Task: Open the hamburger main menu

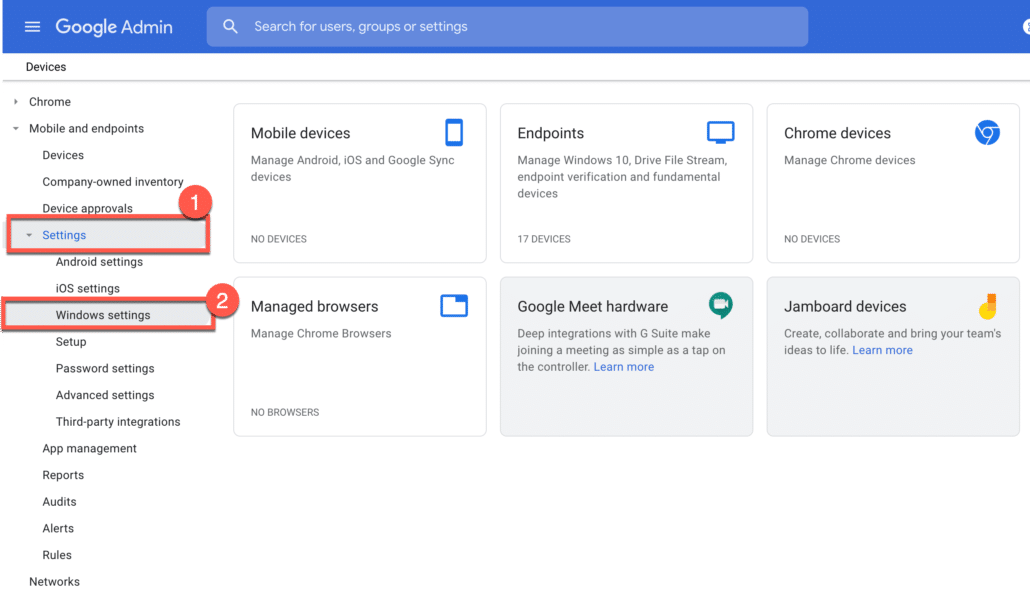Action: coord(32,27)
